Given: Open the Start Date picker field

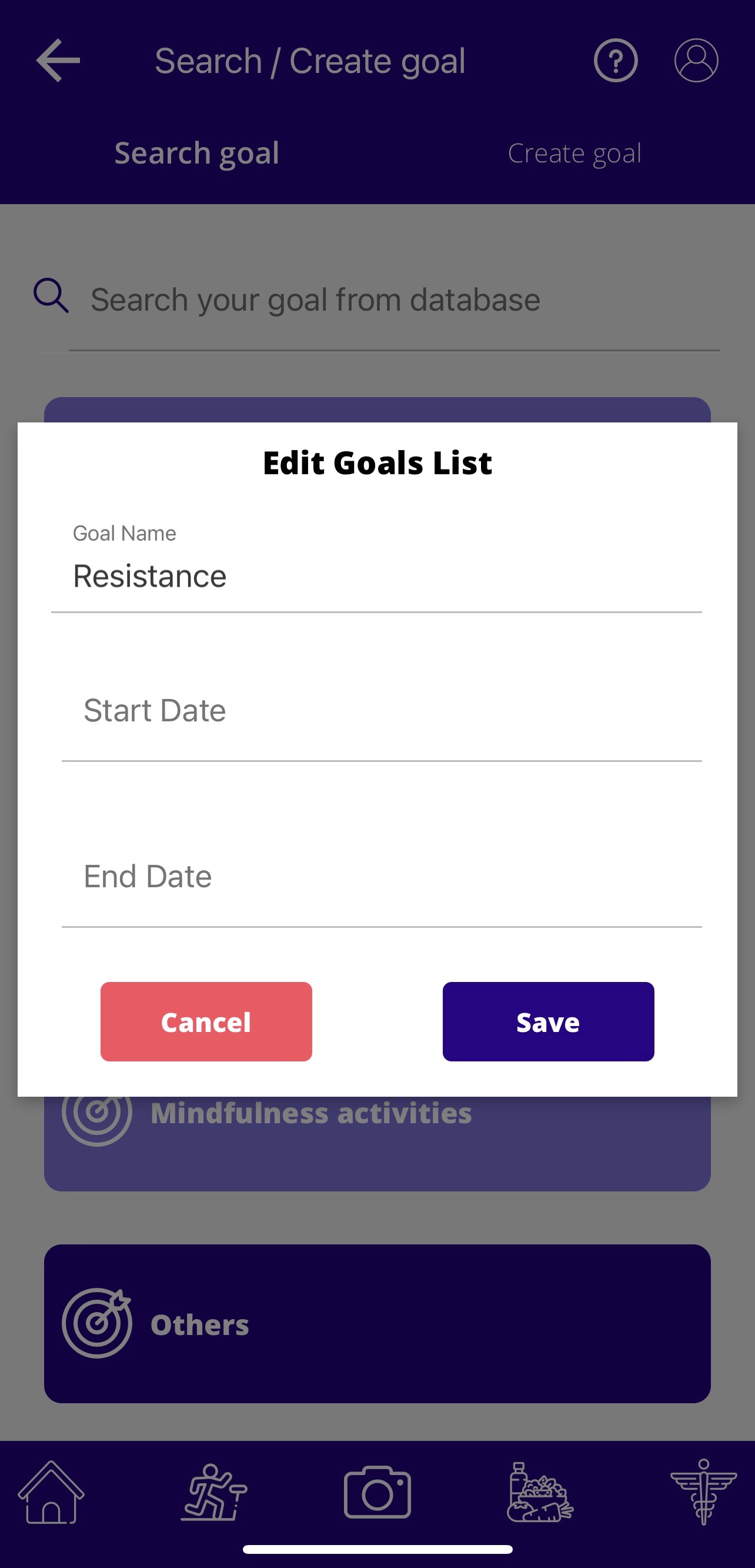Looking at the screenshot, I should click(x=381, y=710).
